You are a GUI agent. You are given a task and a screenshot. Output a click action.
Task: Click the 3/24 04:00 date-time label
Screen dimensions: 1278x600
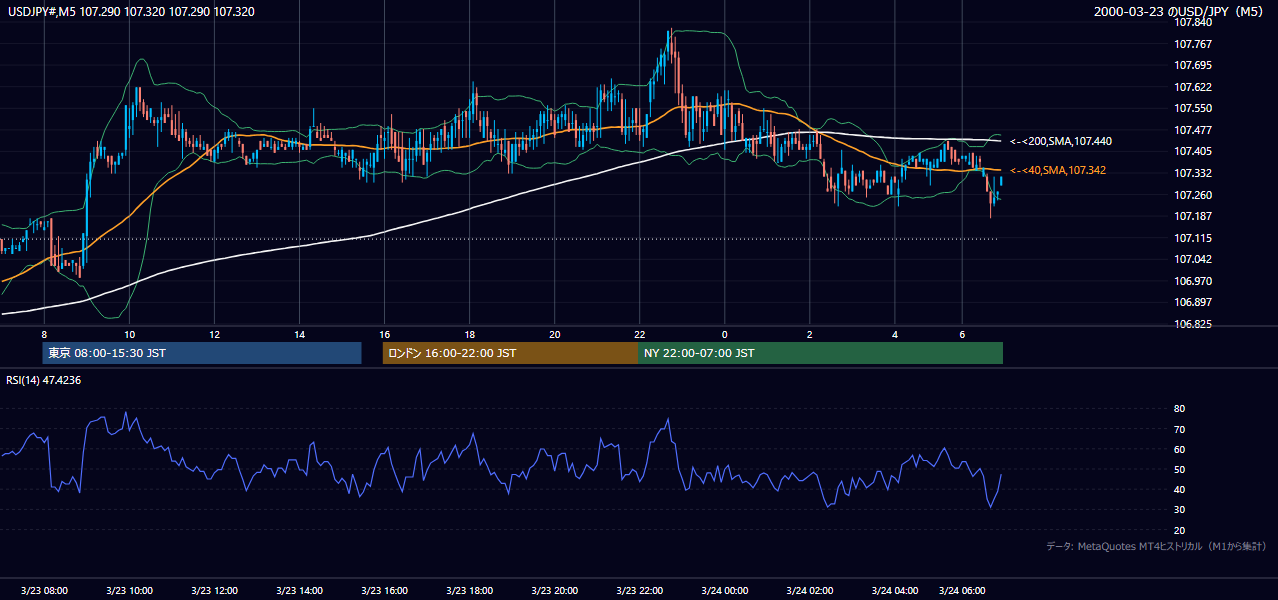tap(895, 591)
